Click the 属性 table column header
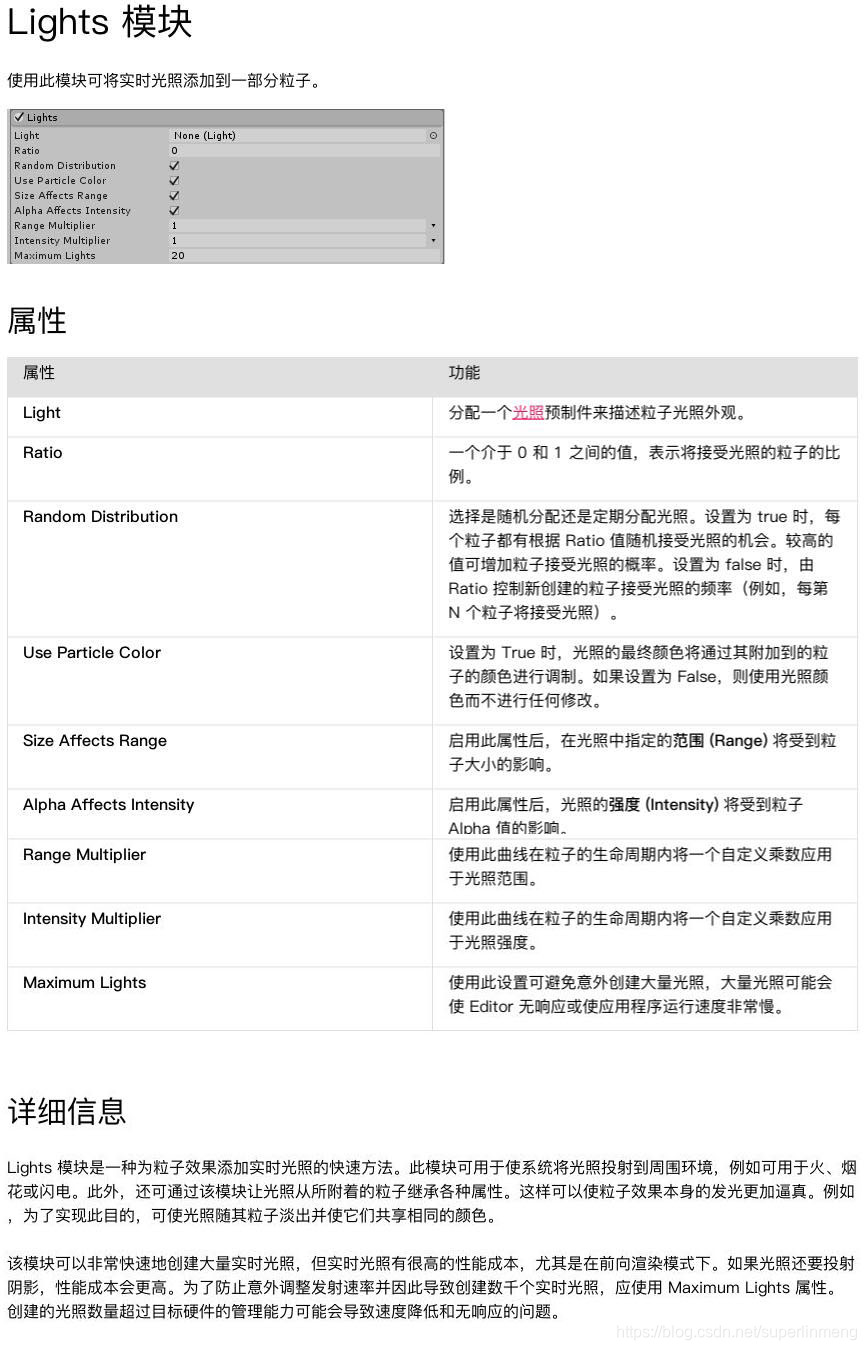The width and height of the screenshot is (866, 1350). 39,373
